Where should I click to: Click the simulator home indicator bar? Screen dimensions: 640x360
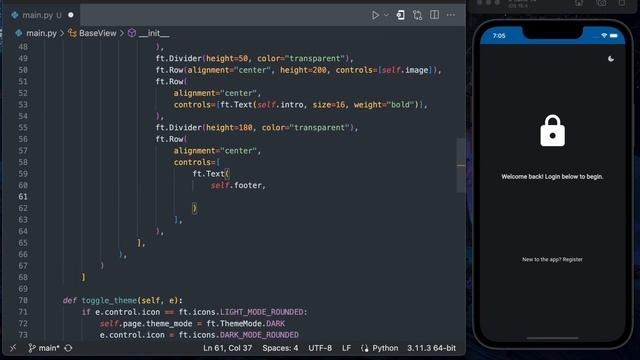[x=552, y=338]
